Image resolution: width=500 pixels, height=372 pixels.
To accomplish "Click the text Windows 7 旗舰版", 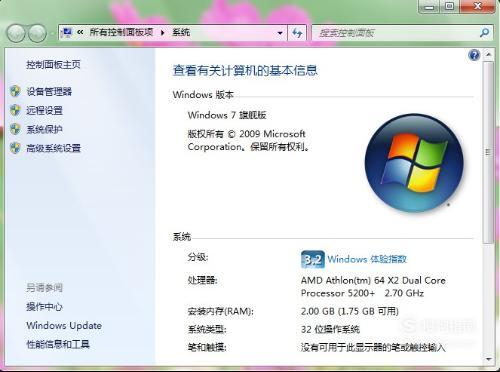I will pos(227,115).
